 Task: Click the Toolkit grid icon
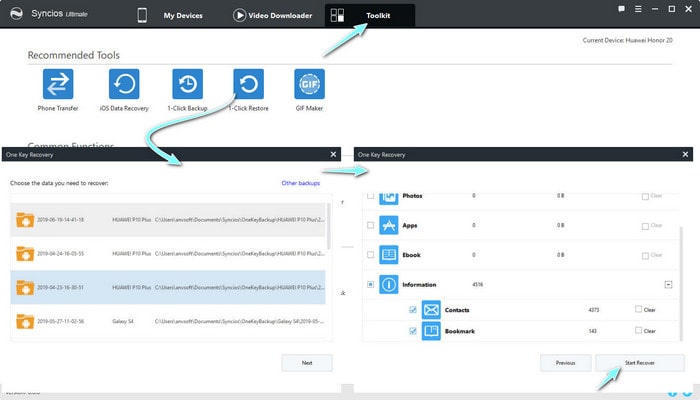point(337,15)
